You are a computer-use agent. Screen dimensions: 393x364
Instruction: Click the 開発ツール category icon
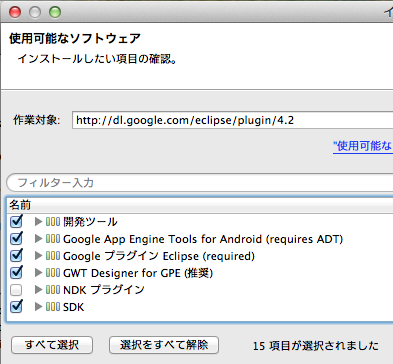coord(53,222)
